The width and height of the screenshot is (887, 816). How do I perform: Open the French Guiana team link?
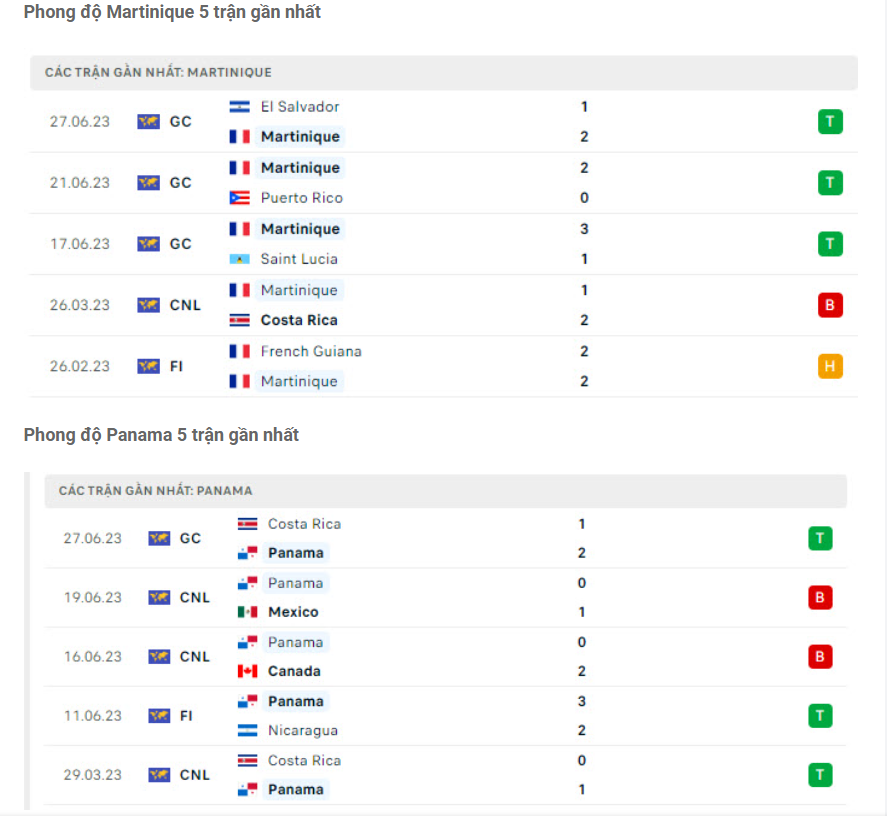point(311,351)
